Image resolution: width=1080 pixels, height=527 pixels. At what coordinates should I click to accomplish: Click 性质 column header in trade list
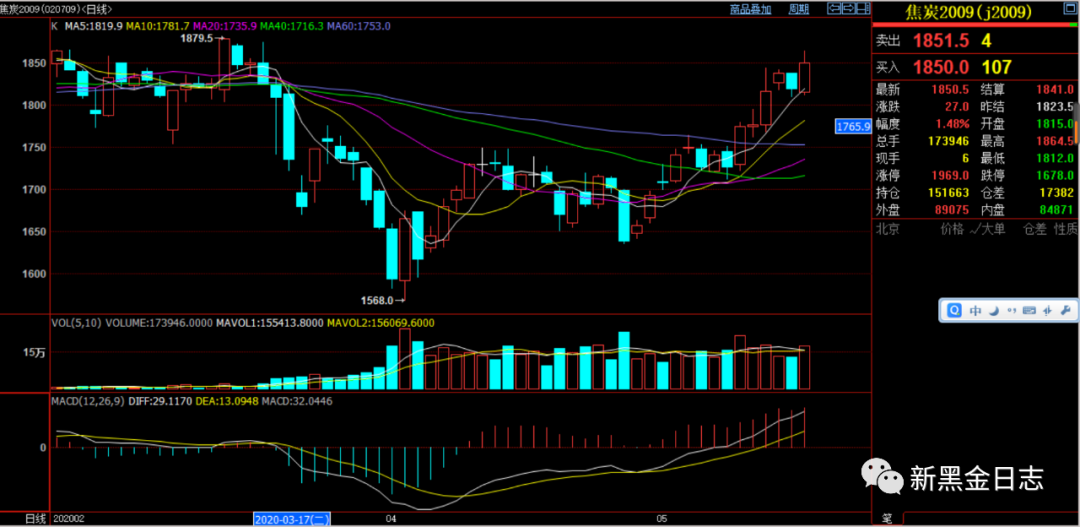1065,229
